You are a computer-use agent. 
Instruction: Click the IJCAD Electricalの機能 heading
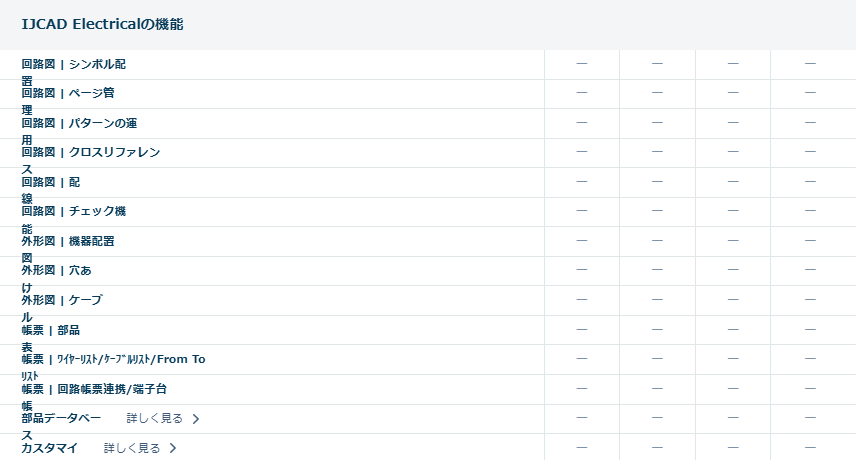pyautogui.click(x=102, y=24)
